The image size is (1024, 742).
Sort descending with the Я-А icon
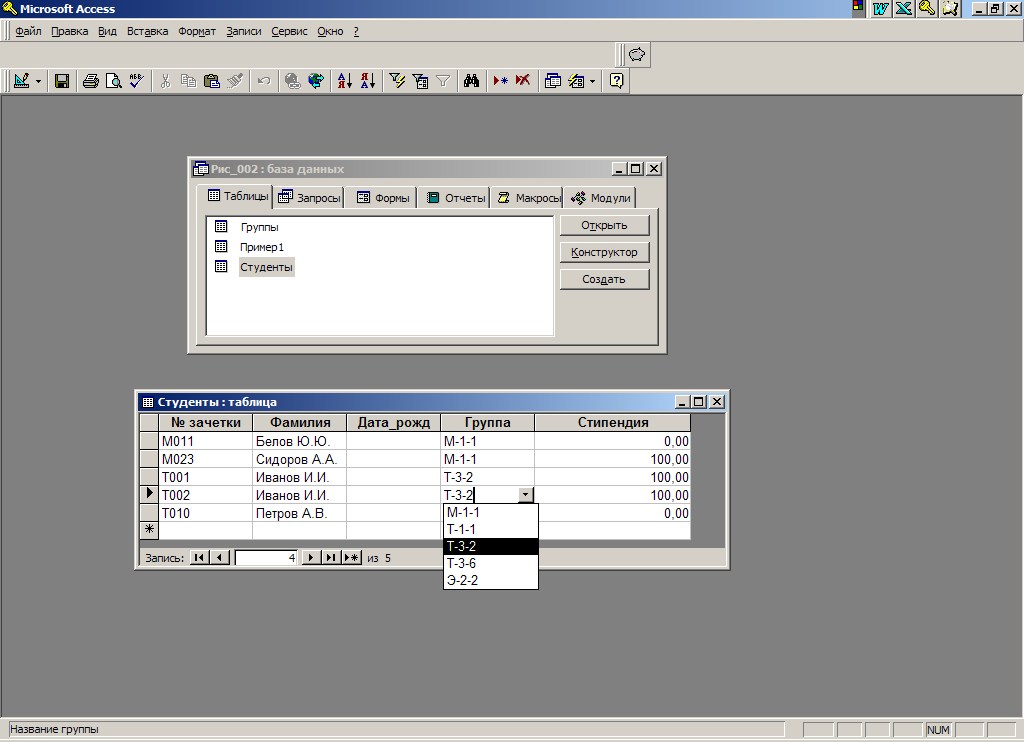click(x=368, y=81)
